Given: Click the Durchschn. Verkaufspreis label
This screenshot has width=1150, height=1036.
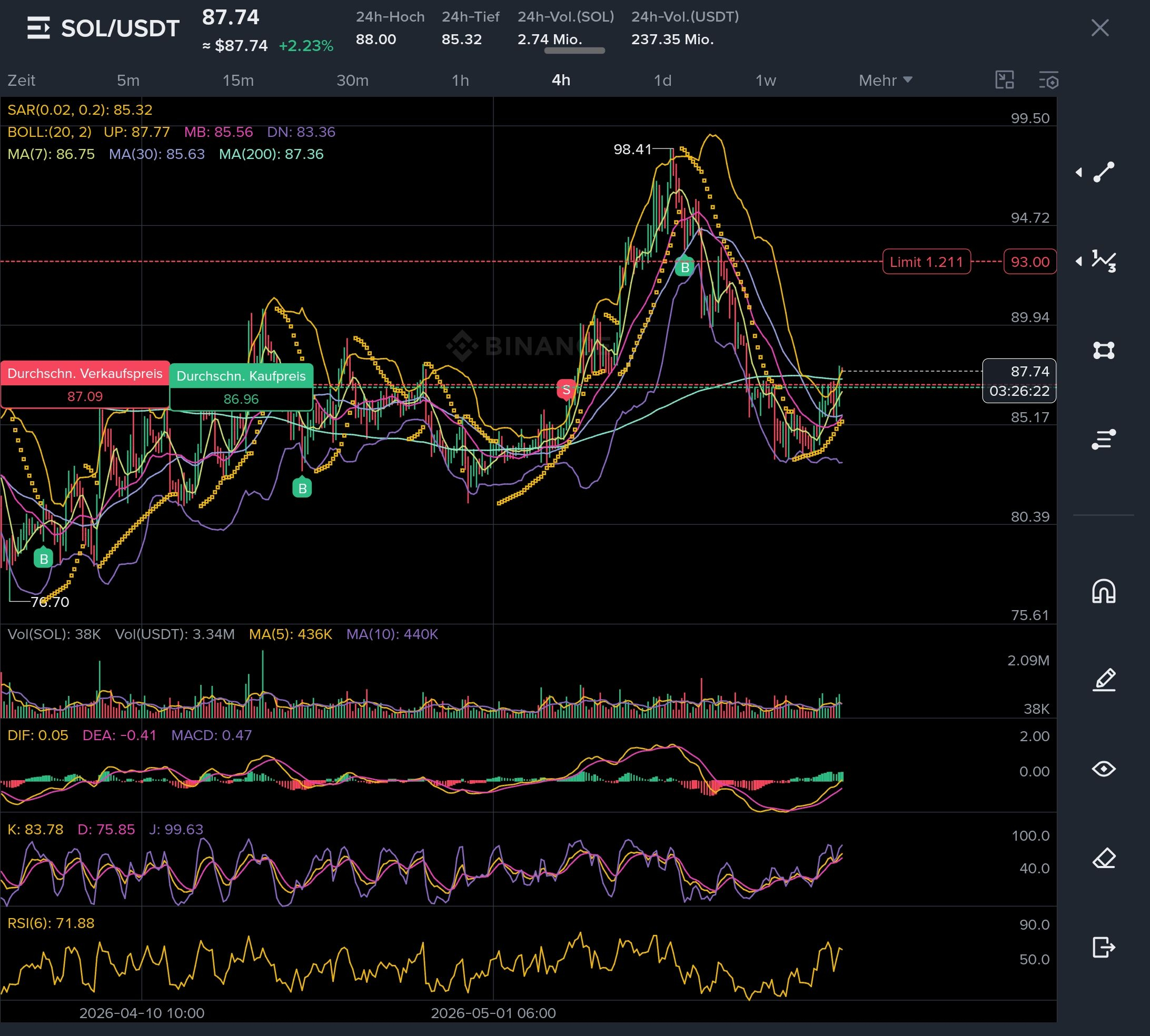Looking at the screenshot, I should click(85, 373).
